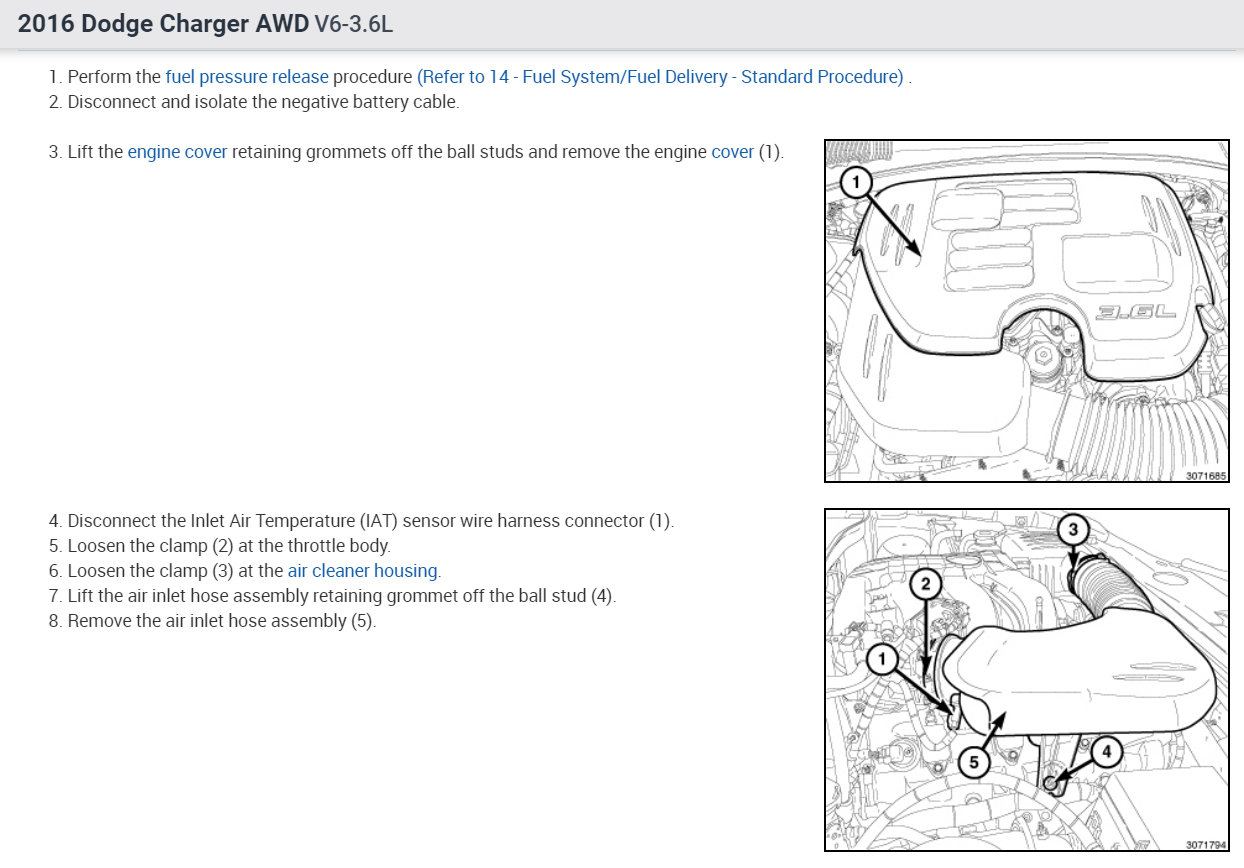This screenshot has width=1244, height=868.
Task: Click callout 3 at the air cleaner clamp
Action: pyautogui.click(x=1072, y=529)
